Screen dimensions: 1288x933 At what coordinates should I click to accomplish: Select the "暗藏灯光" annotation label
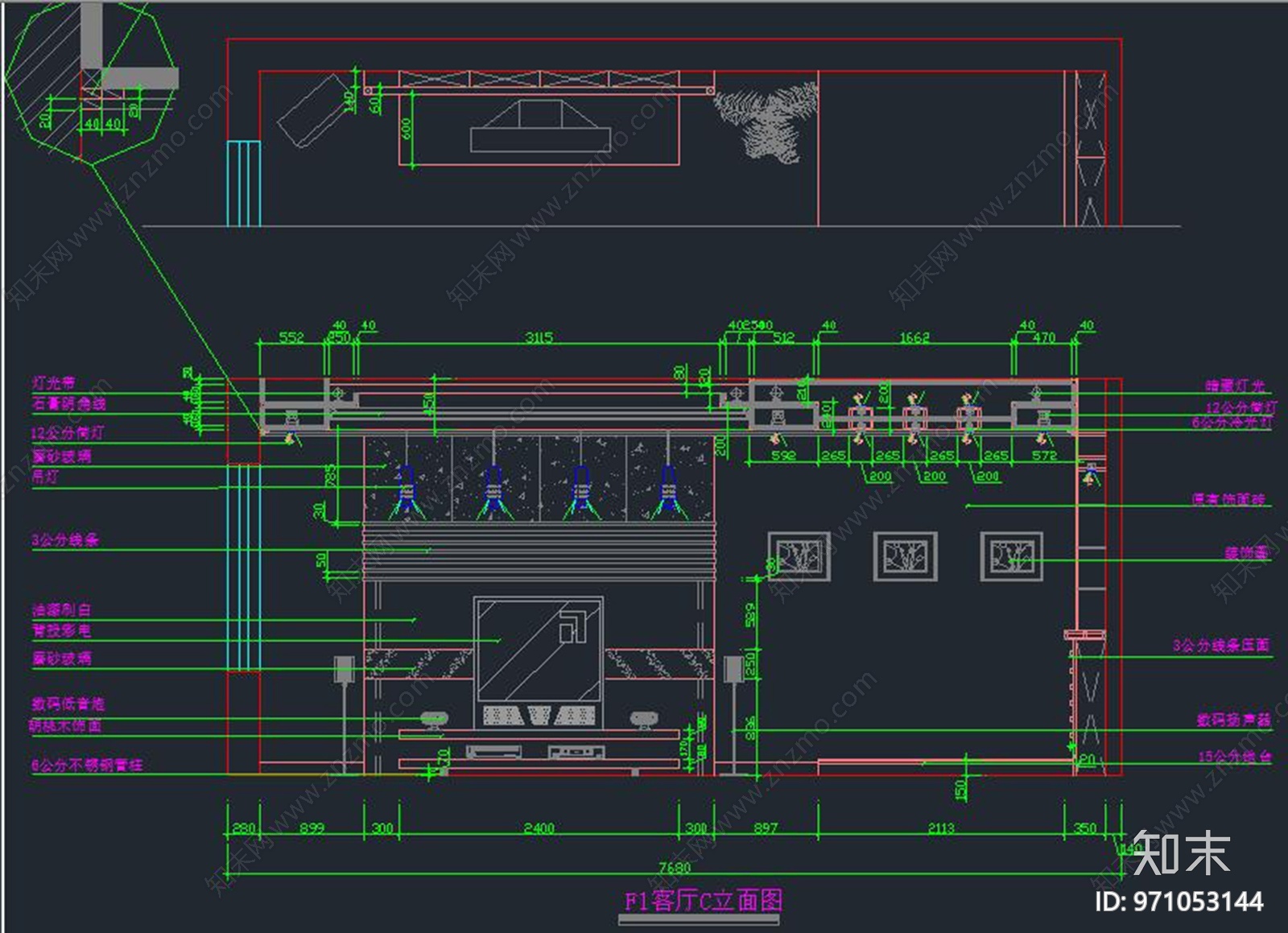tap(1235, 386)
